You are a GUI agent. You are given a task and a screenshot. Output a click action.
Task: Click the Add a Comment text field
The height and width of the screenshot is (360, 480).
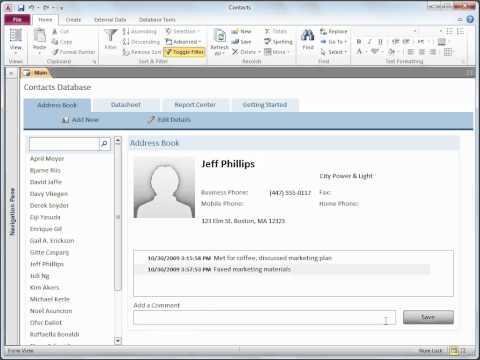tap(265, 317)
